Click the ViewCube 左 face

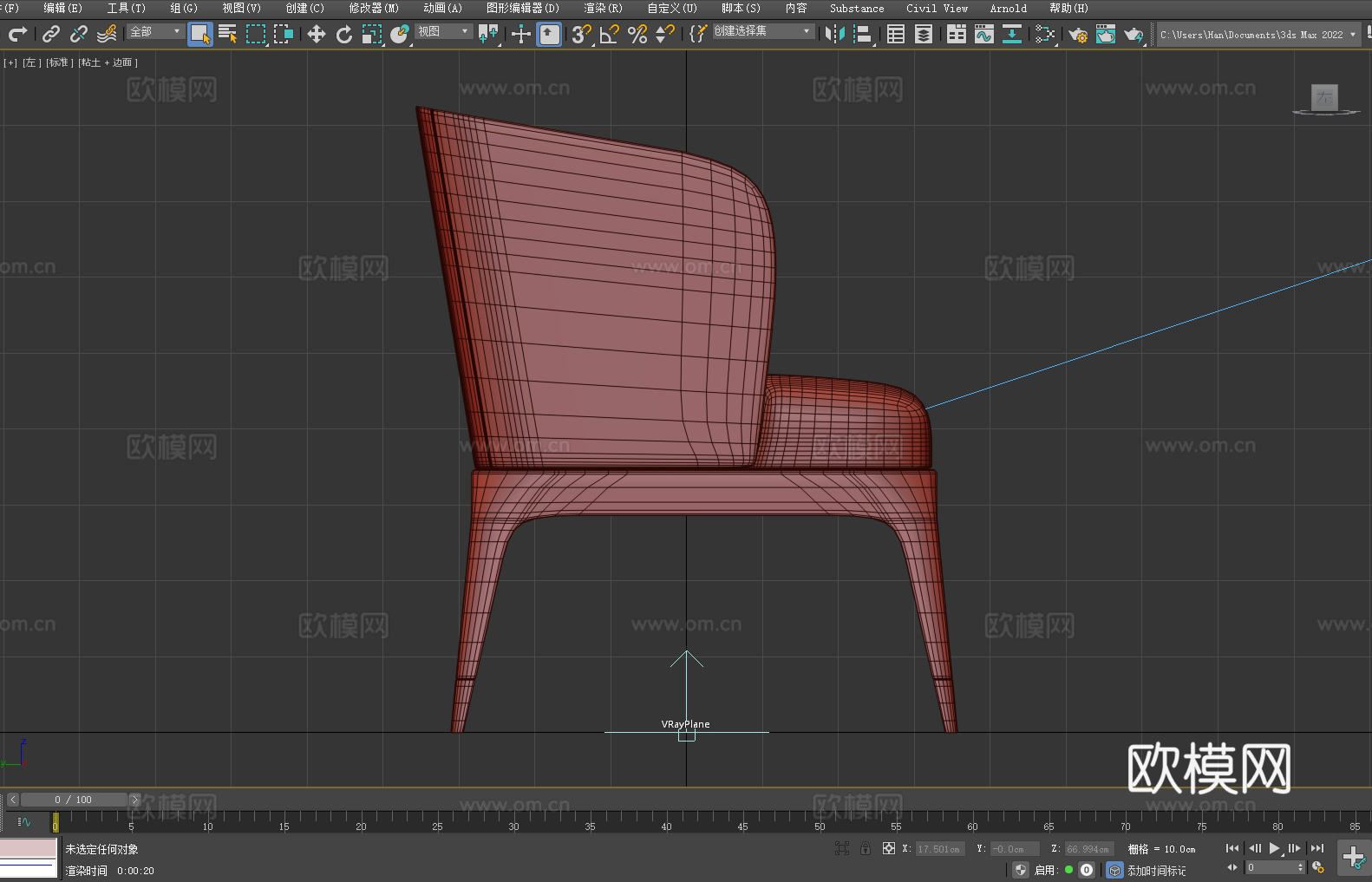1324,97
